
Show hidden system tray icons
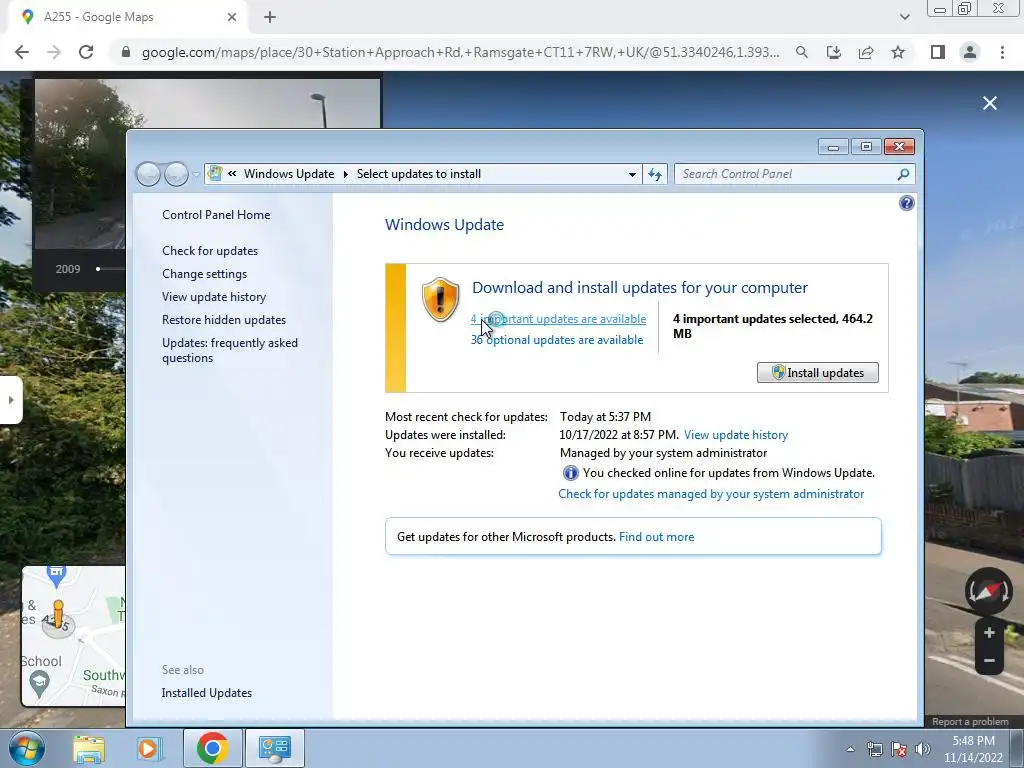pyautogui.click(x=850, y=749)
